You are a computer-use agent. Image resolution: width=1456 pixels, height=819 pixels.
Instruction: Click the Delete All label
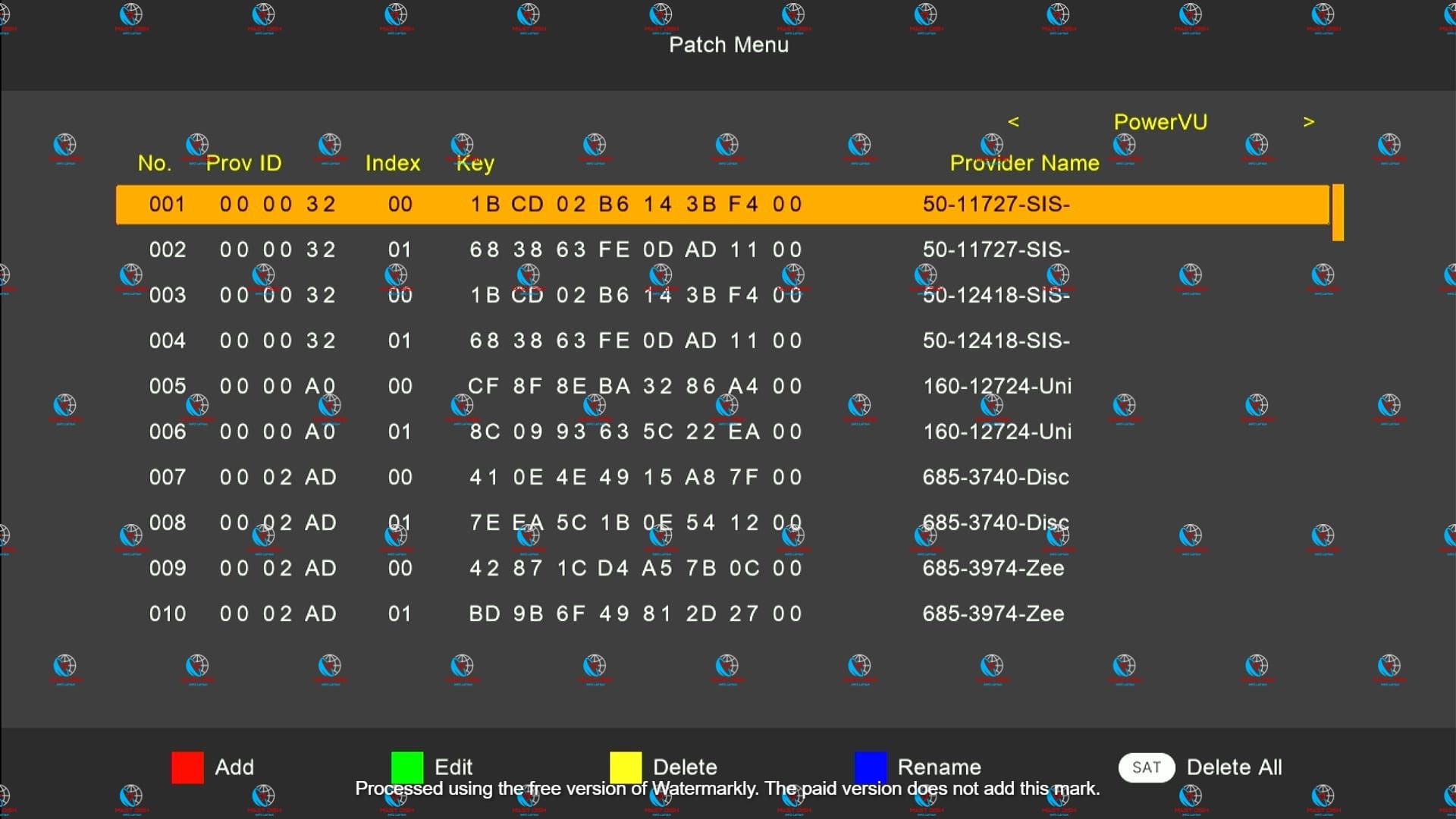(x=1233, y=767)
